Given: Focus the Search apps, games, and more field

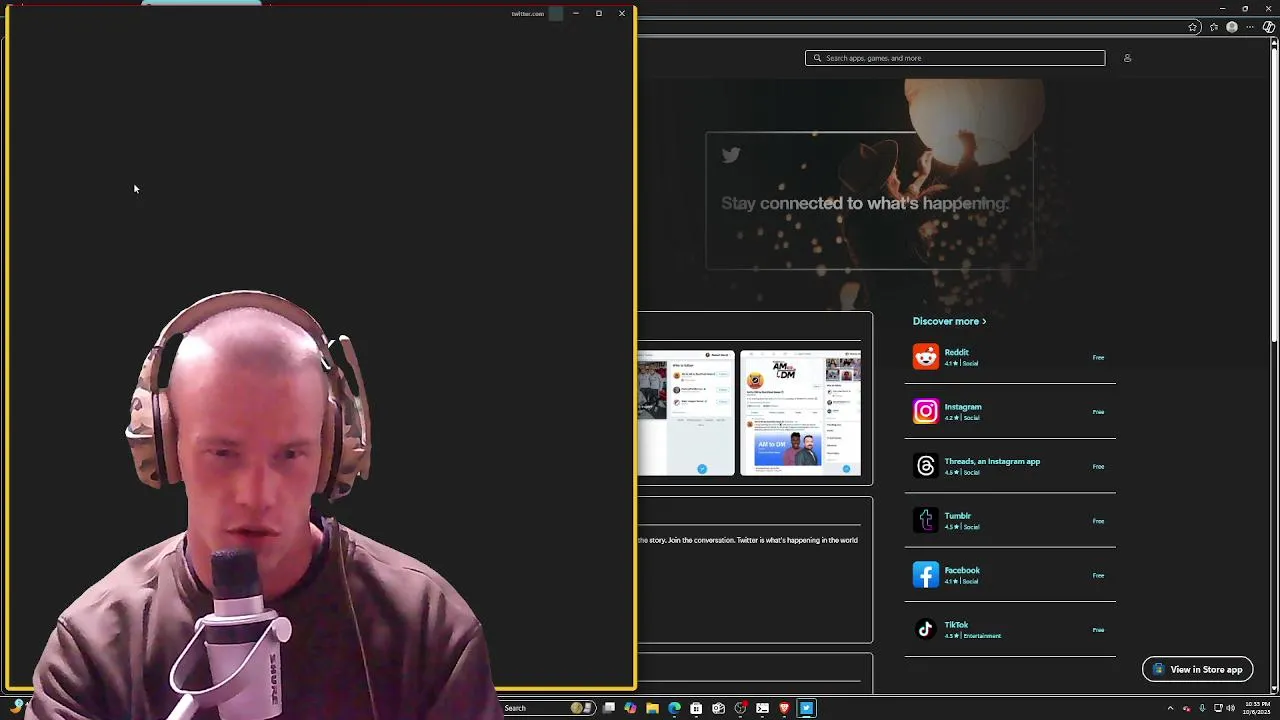Looking at the screenshot, I should pyautogui.click(x=955, y=58).
